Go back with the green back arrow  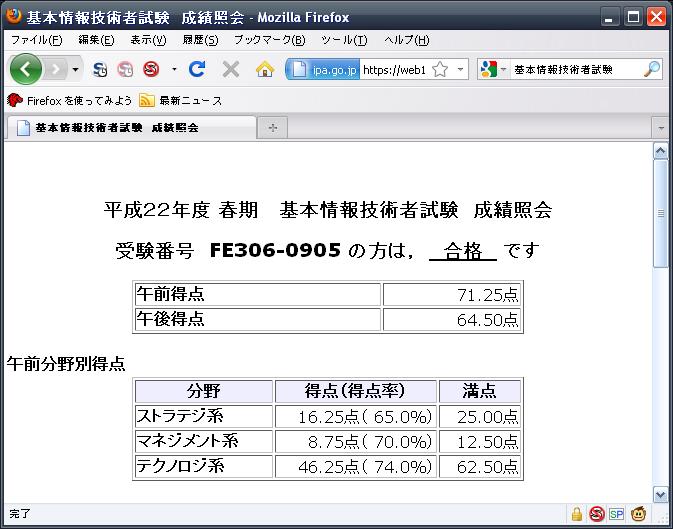(26, 69)
